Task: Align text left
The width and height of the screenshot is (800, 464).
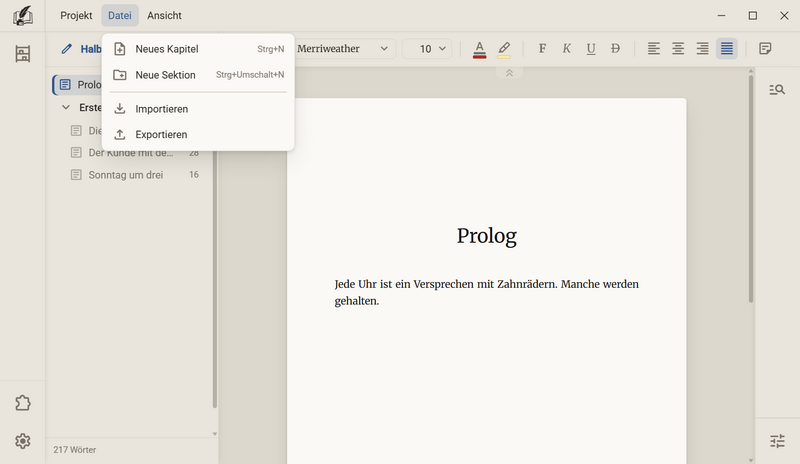Action: click(654, 49)
